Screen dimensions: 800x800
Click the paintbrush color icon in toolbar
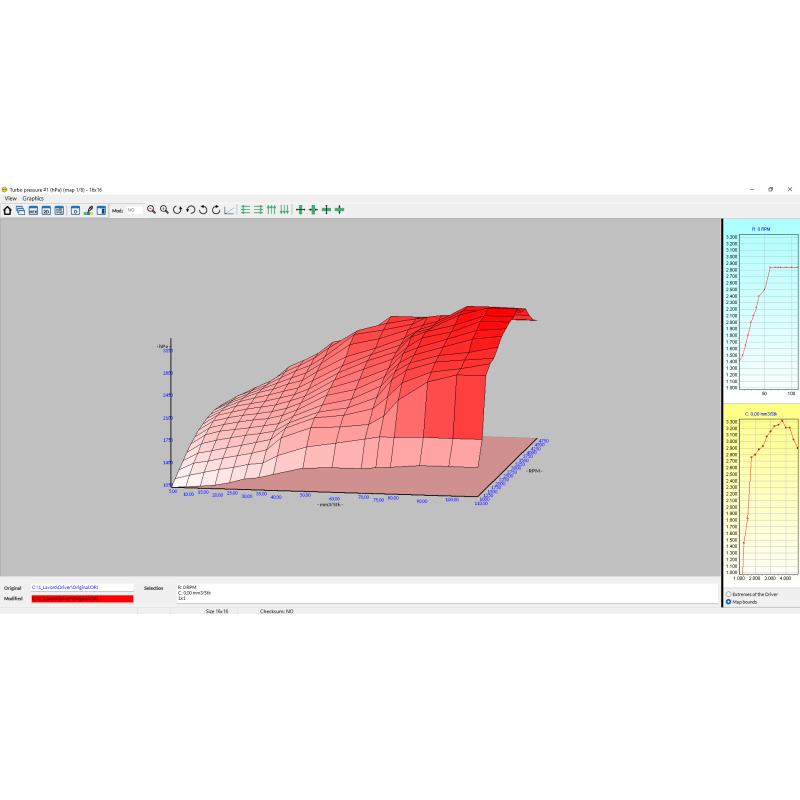[x=88, y=210]
